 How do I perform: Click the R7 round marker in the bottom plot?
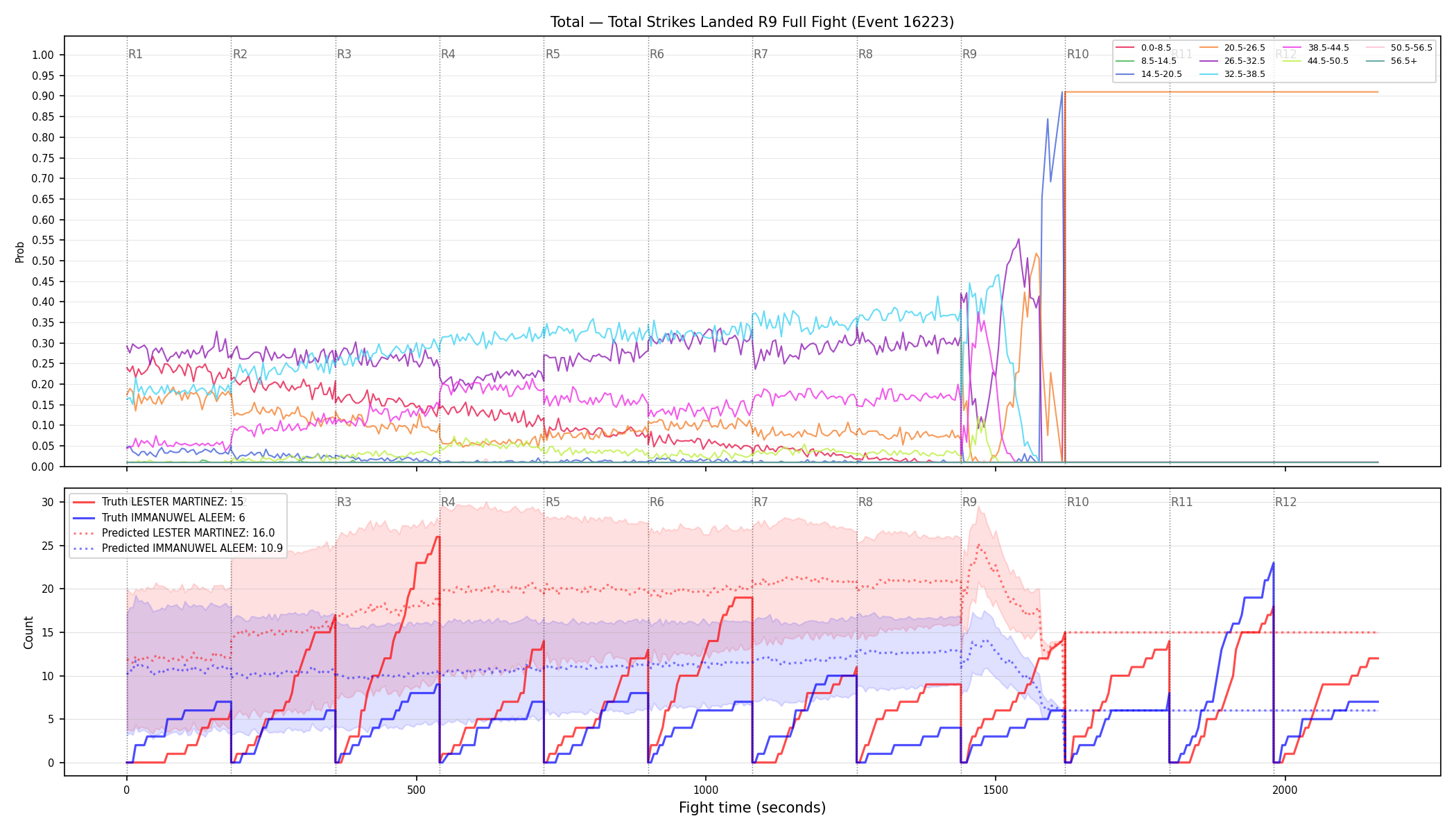pos(761,502)
